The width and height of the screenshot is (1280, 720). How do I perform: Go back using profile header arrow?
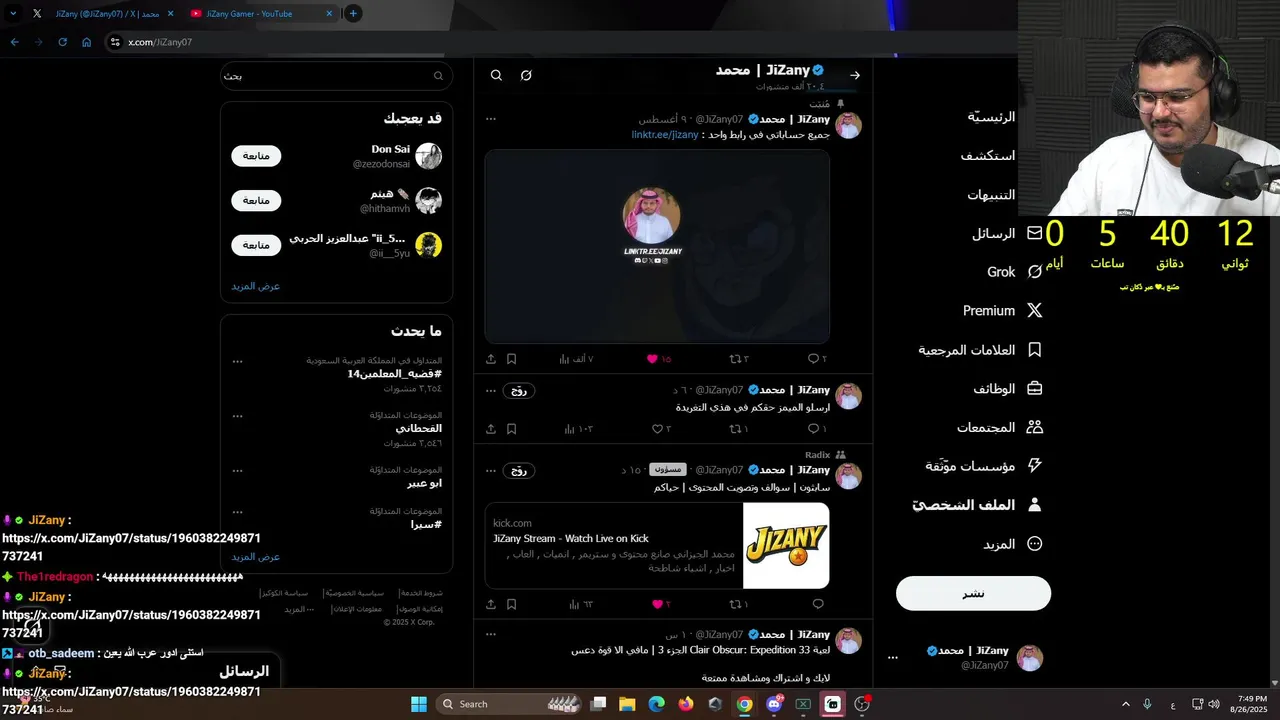point(854,75)
